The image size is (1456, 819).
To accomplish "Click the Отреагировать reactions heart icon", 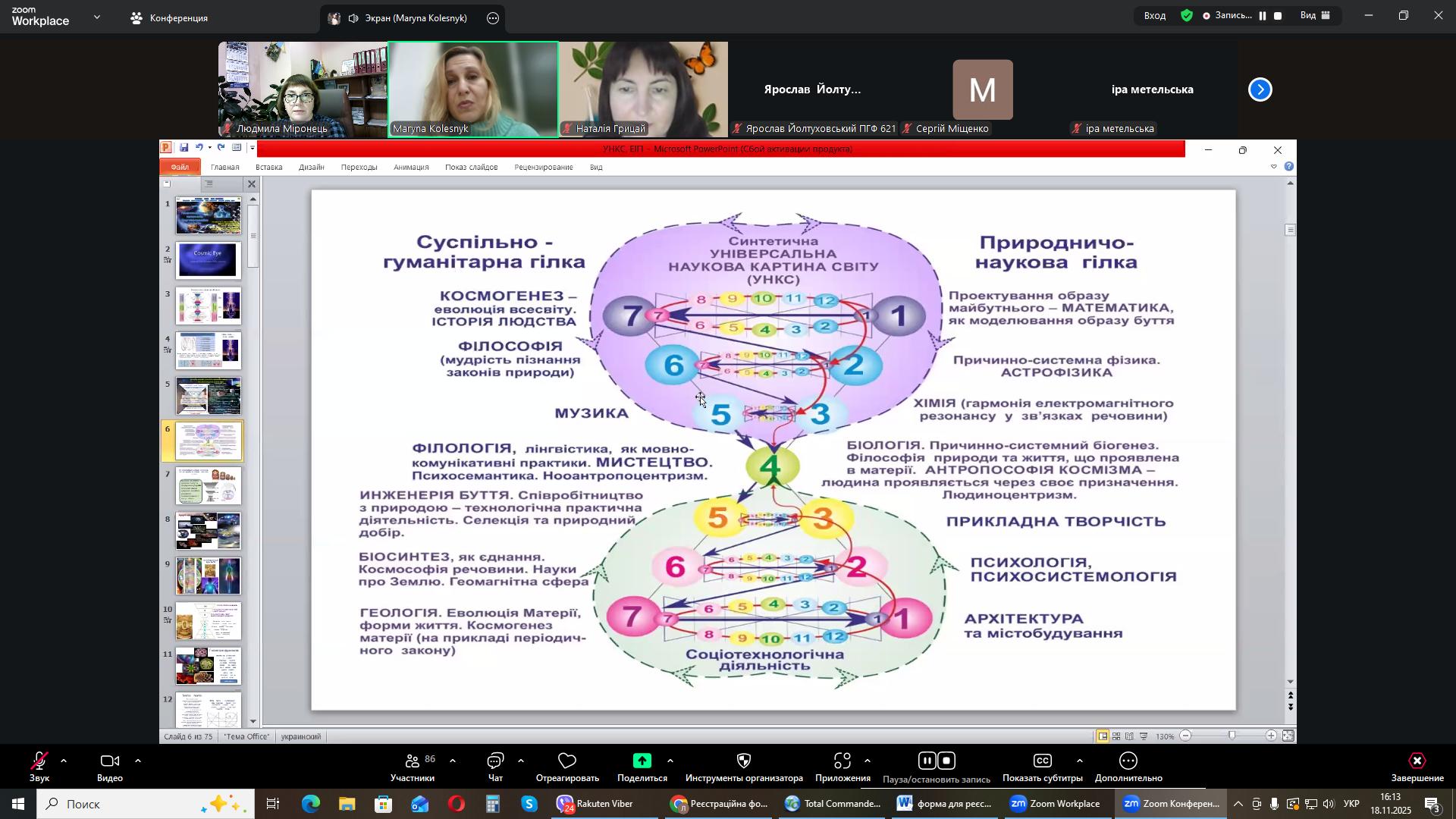I will (567, 762).
